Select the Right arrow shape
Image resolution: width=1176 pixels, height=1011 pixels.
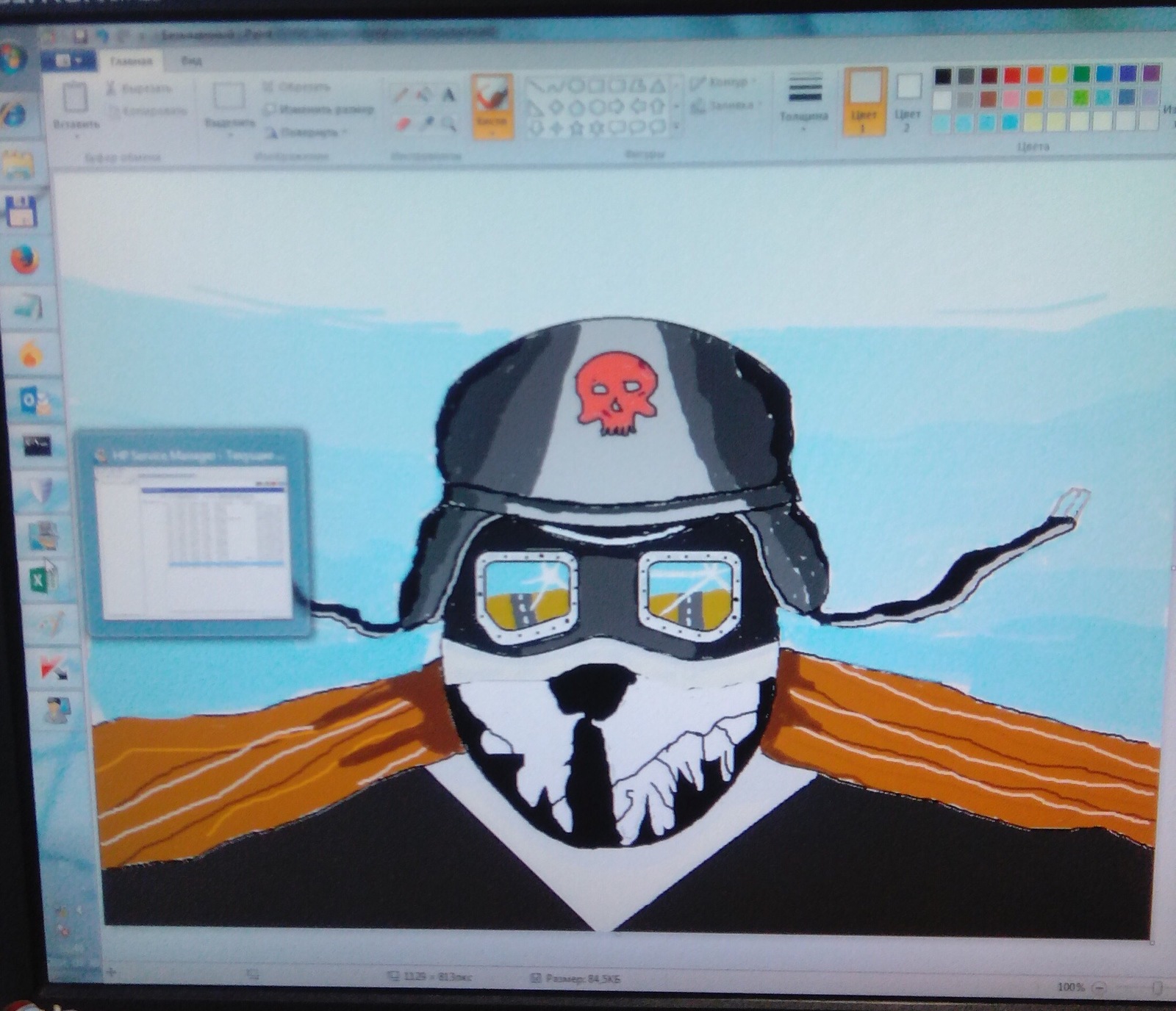click(x=617, y=107)
